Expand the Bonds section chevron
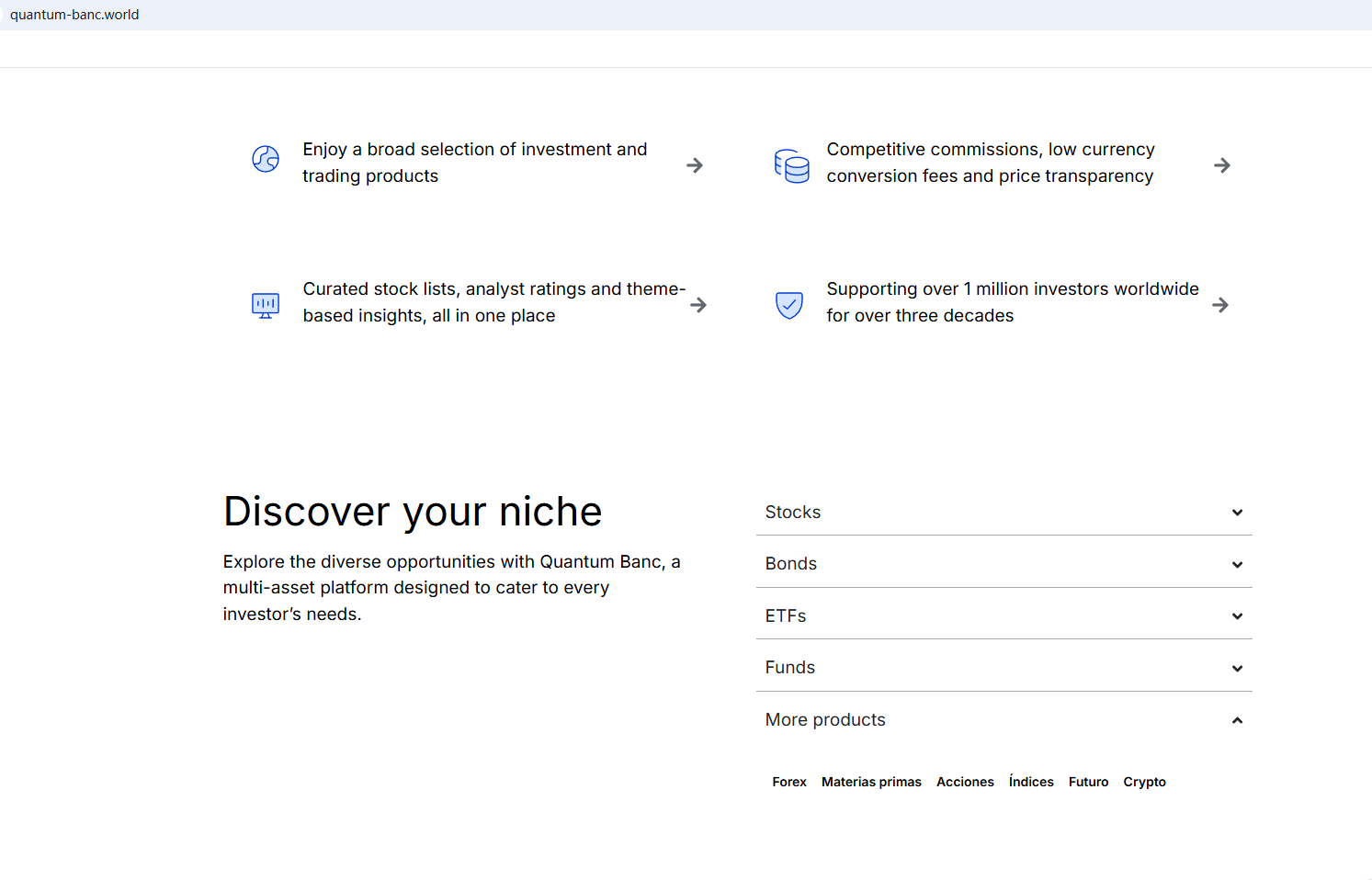 point(1237,565)
